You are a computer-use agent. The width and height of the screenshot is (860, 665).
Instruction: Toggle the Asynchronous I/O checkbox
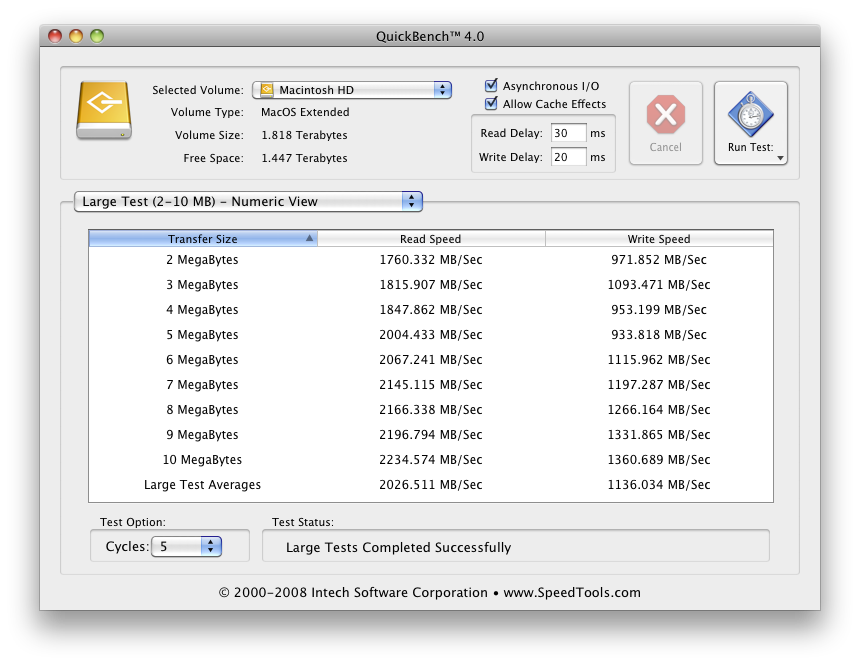tap(491, 86)
